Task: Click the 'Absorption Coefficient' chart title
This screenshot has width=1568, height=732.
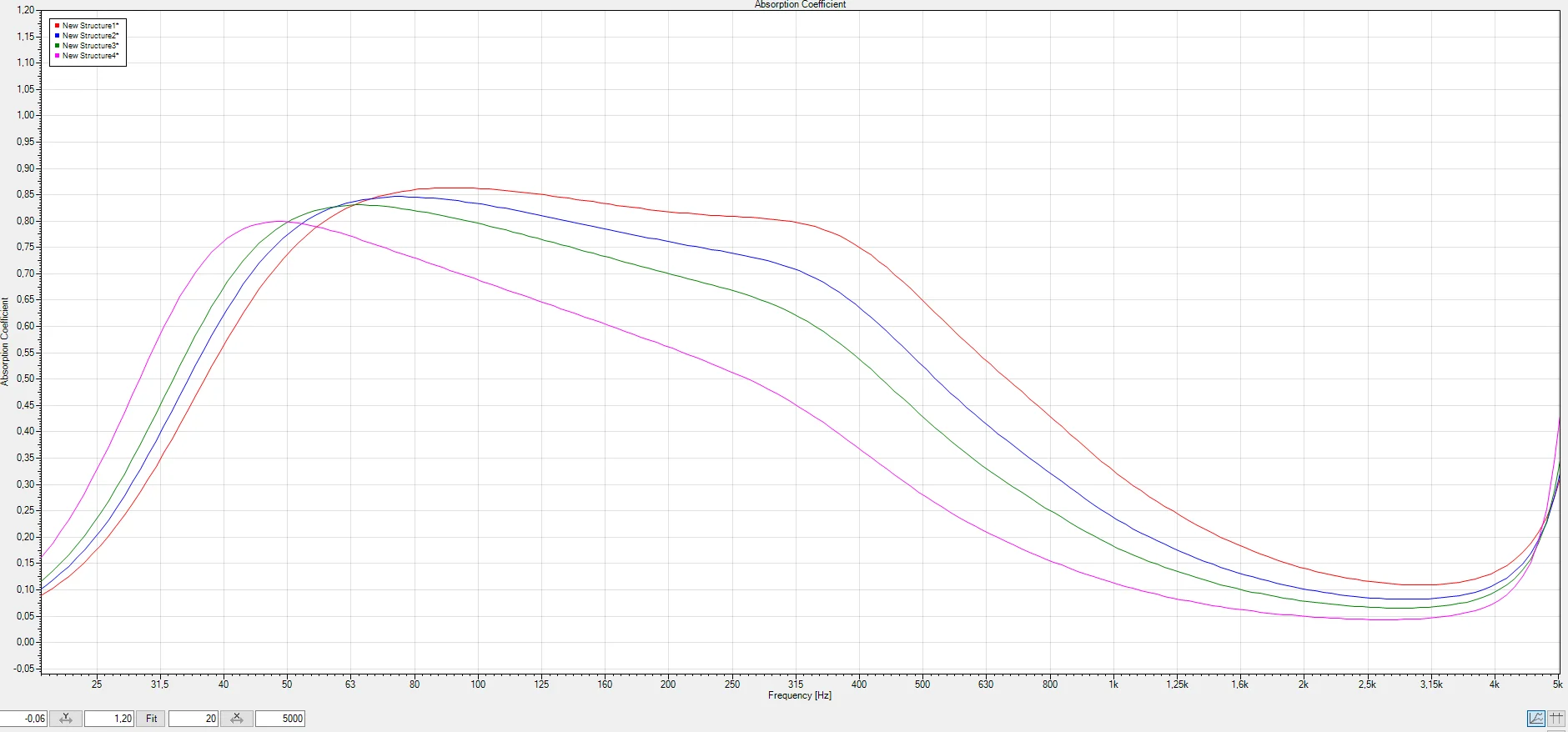Action: point(800,4)
